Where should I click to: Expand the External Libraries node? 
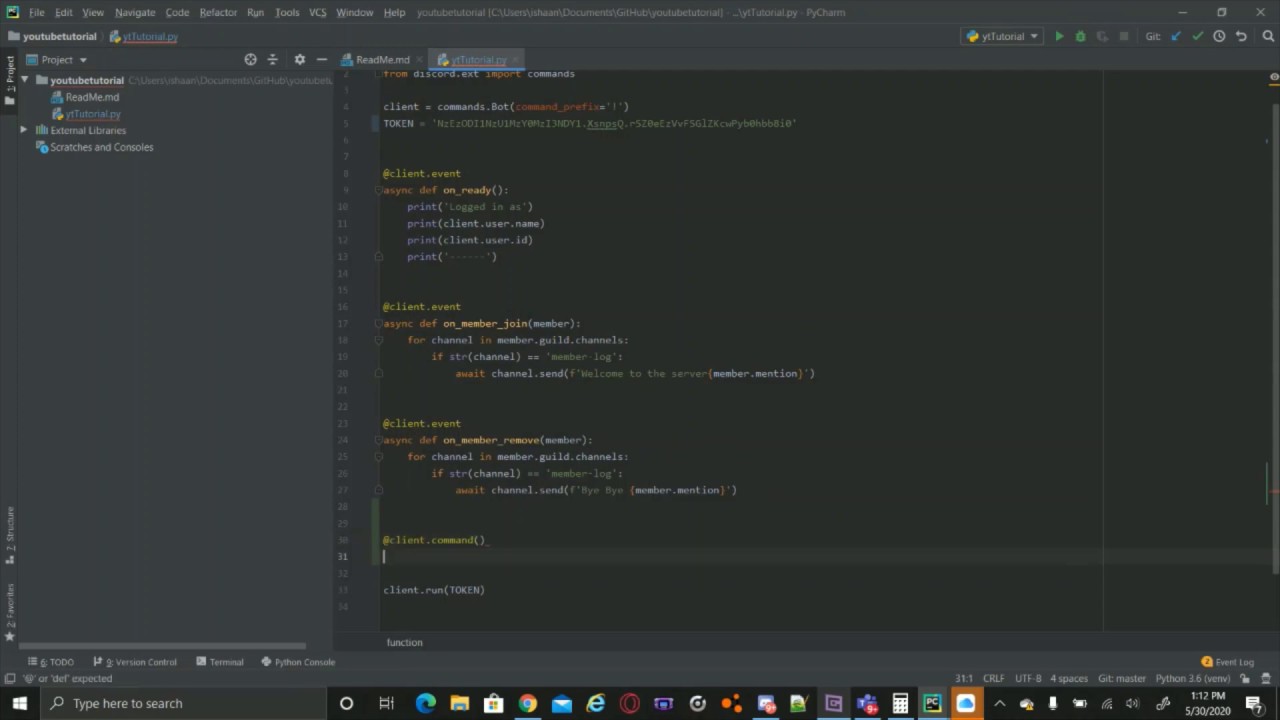pos(24,130)
